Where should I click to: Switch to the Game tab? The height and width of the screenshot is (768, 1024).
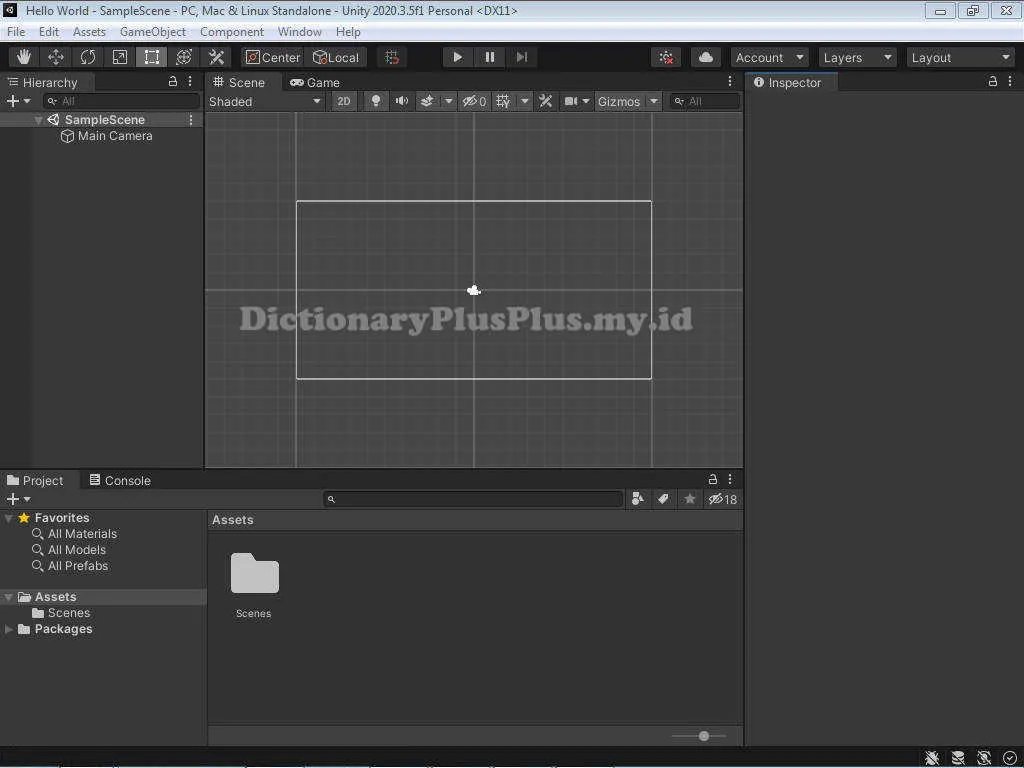315,82
